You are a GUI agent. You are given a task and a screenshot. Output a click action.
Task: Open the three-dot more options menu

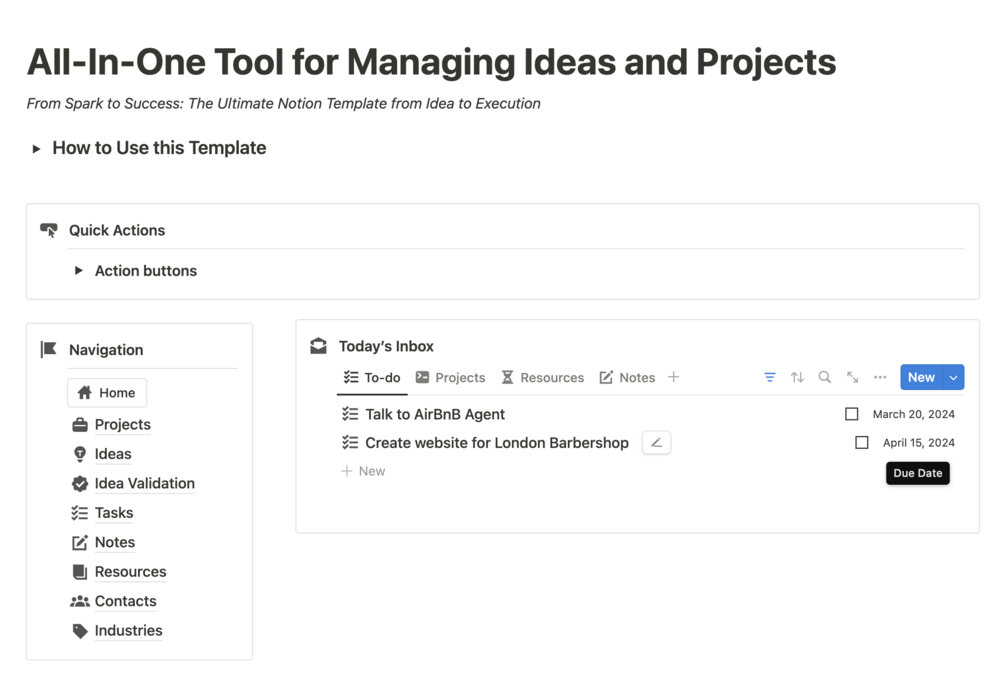pyautogui.click(x=880, y=377)
